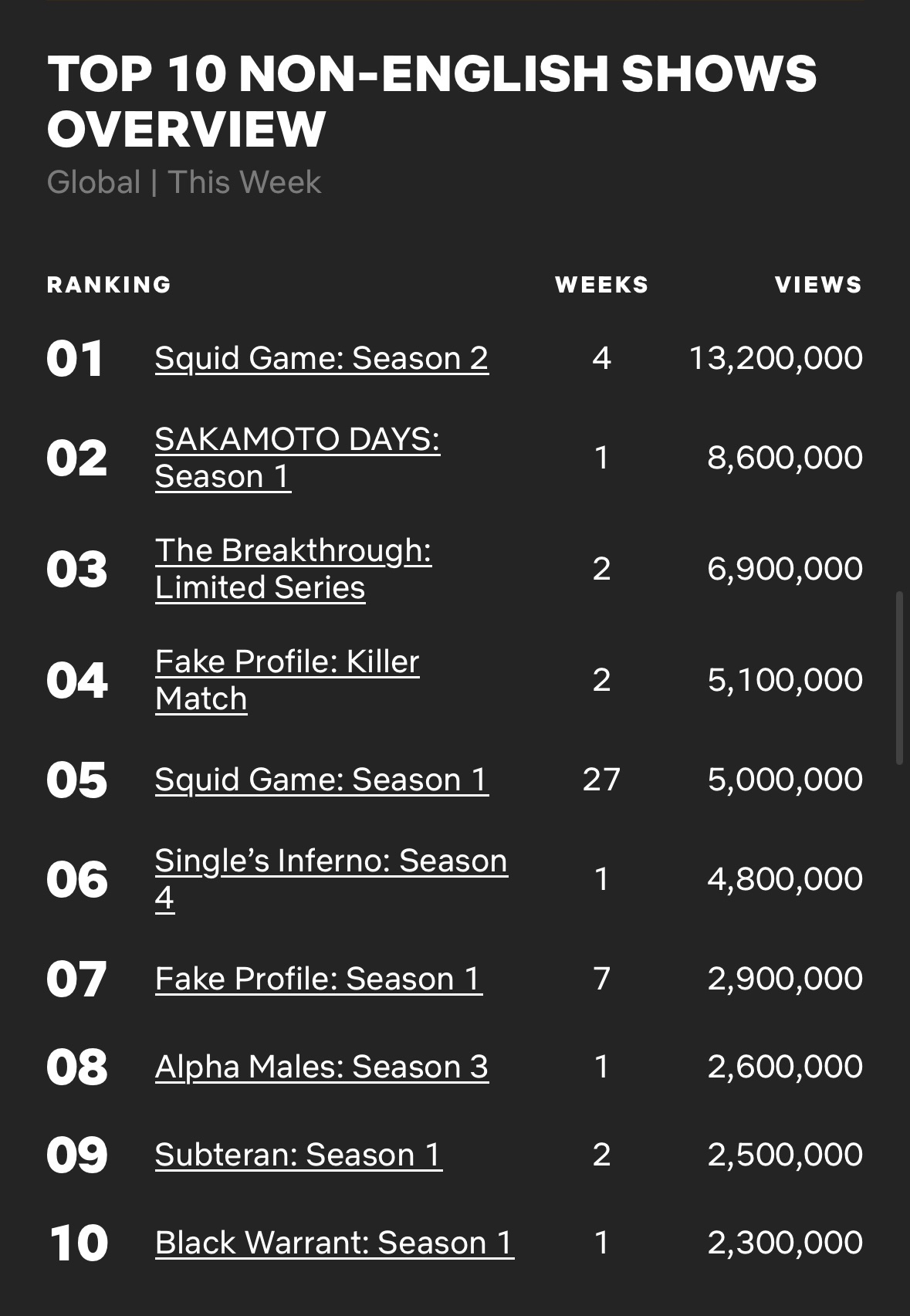Open Fake Profile: Killer Match link
The image size is (910, 1316).
[x=287, y=680]
